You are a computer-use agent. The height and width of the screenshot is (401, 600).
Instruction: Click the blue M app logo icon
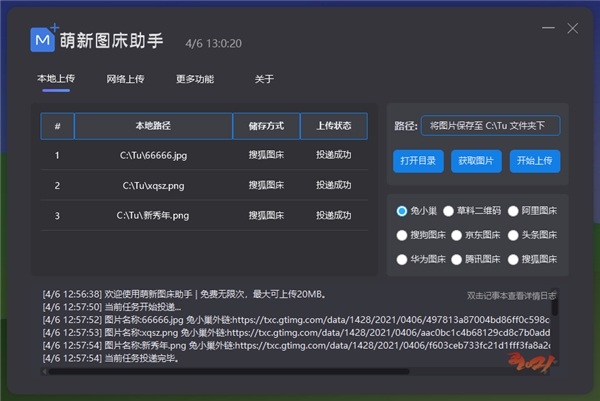click(44, 38)
